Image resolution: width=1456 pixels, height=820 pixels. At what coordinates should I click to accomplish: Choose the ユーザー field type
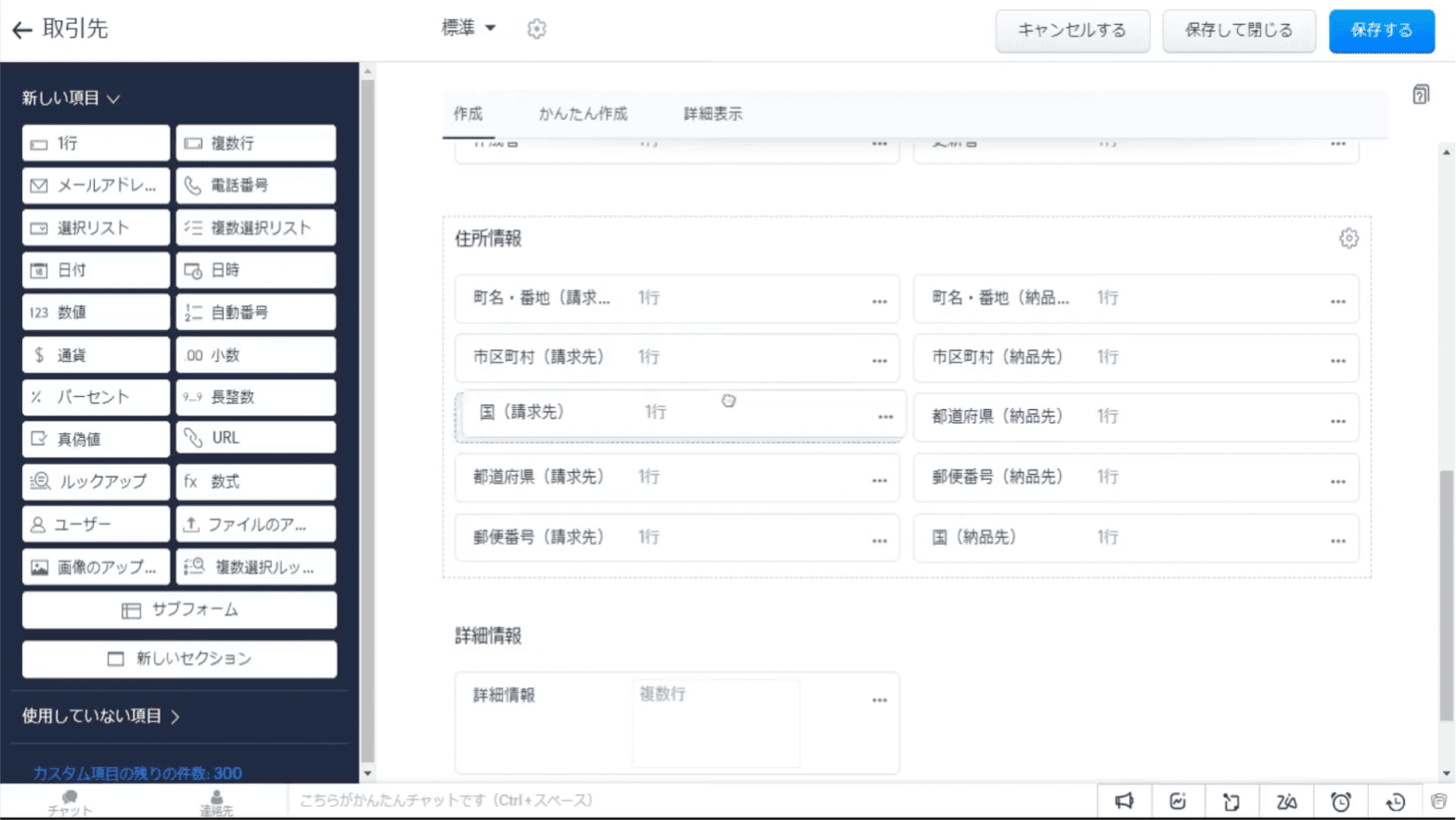tap(96, 524)
